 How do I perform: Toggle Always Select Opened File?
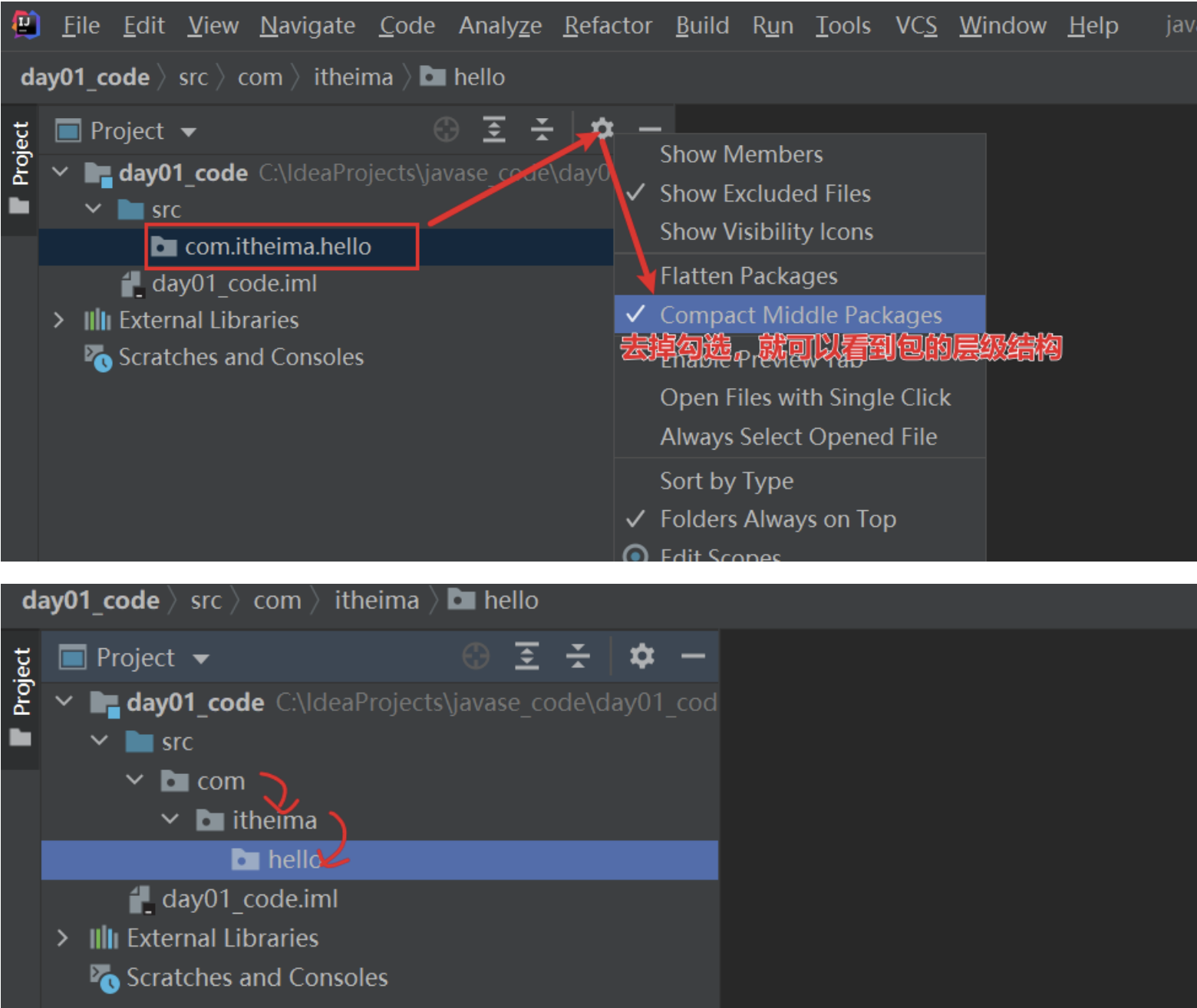point(800,436)
